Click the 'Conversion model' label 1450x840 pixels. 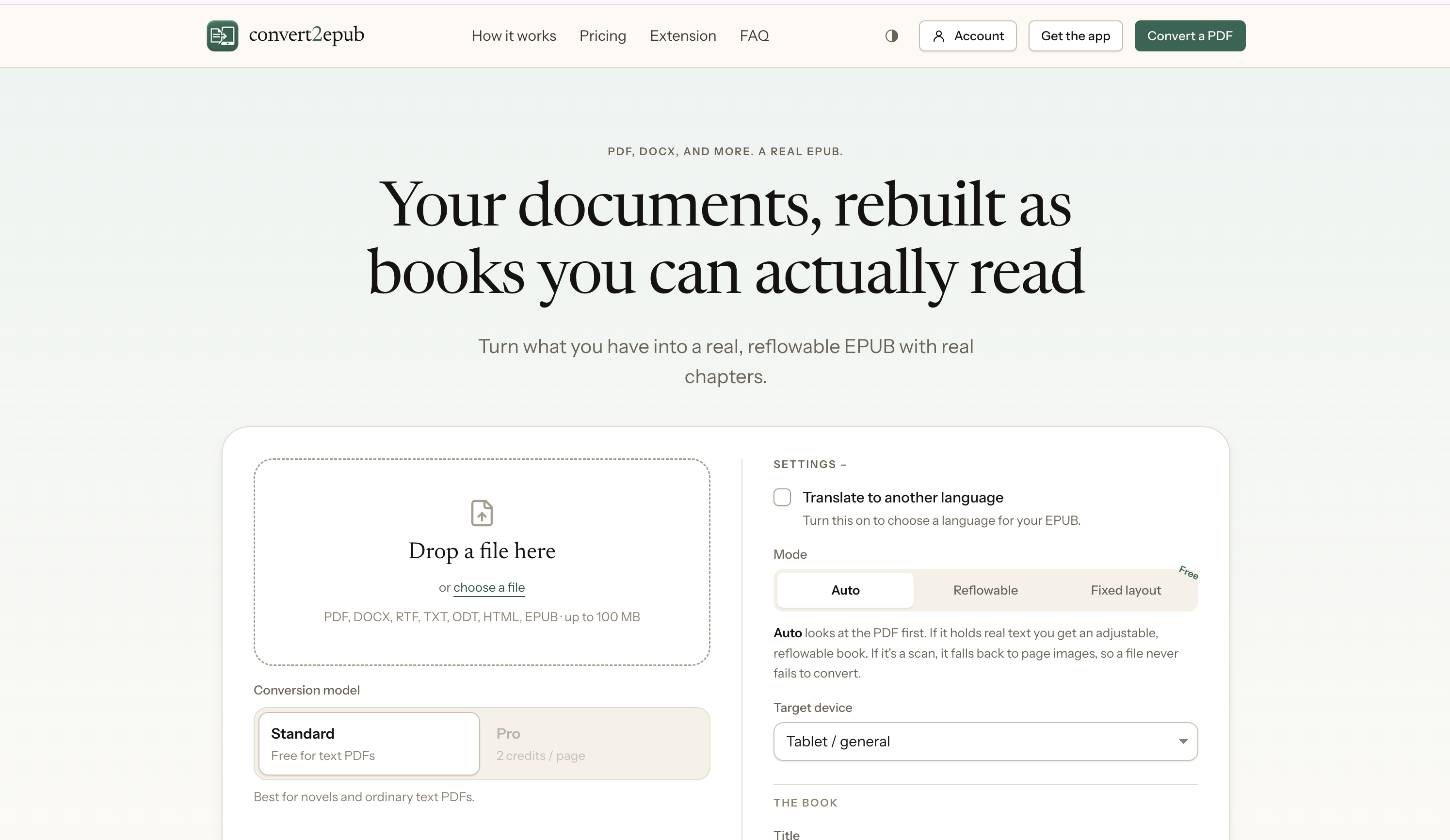(x=306, y=690)
